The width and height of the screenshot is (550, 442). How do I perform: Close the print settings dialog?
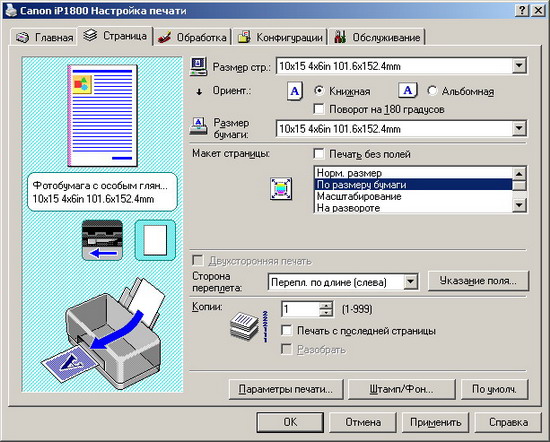(538, 11)
